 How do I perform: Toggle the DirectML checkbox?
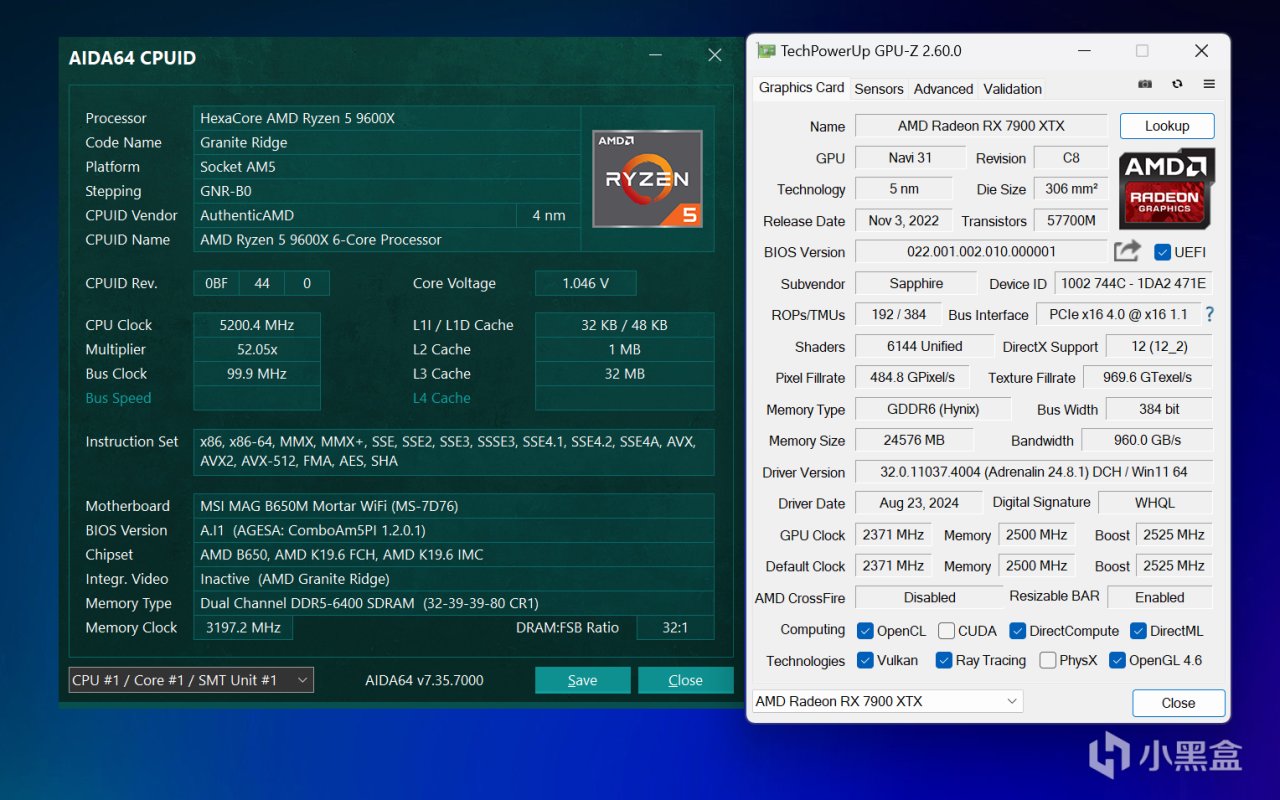pyautogui.click(x=1138, y=630)
